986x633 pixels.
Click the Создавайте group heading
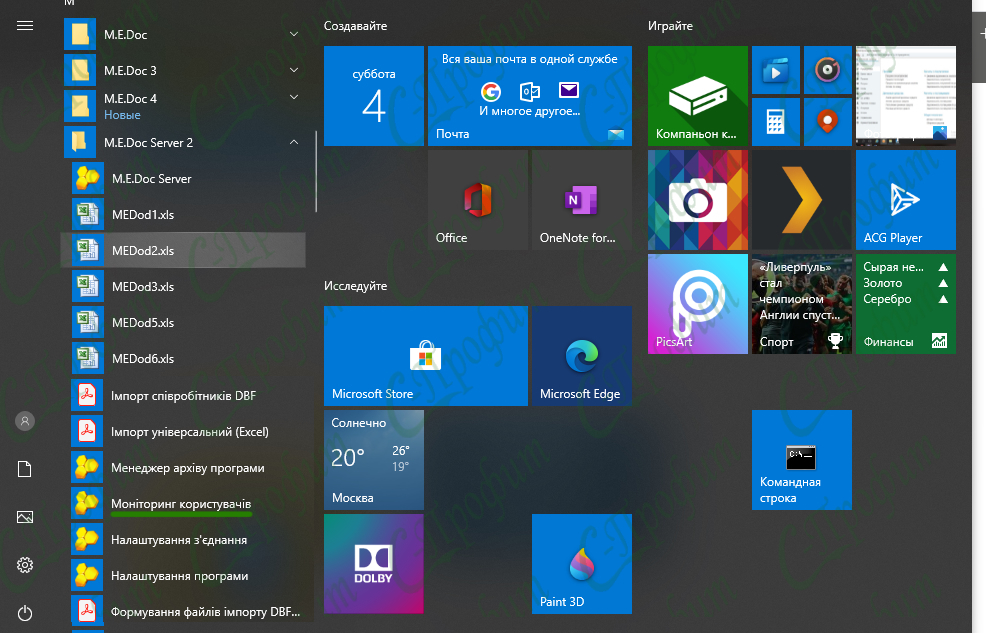[x=355, y=26]
